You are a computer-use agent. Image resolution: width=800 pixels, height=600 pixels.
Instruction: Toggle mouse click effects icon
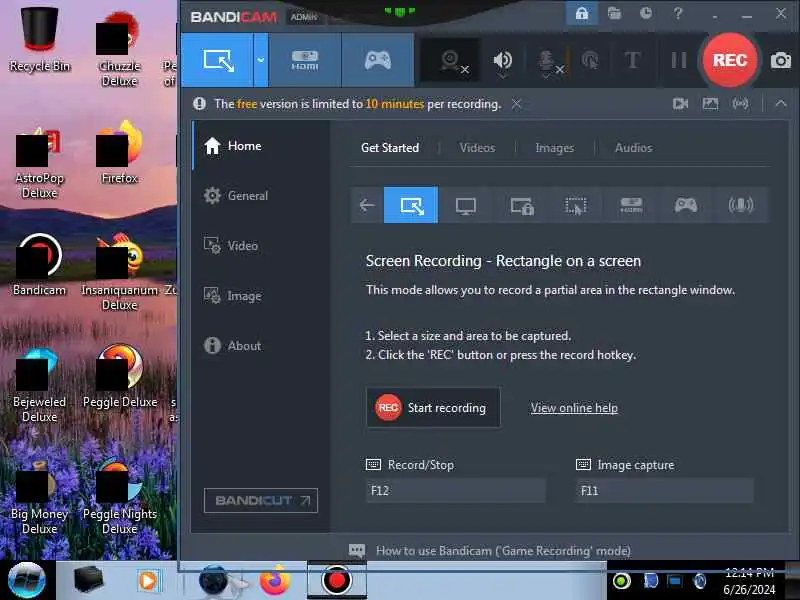(x=590, y=61)
